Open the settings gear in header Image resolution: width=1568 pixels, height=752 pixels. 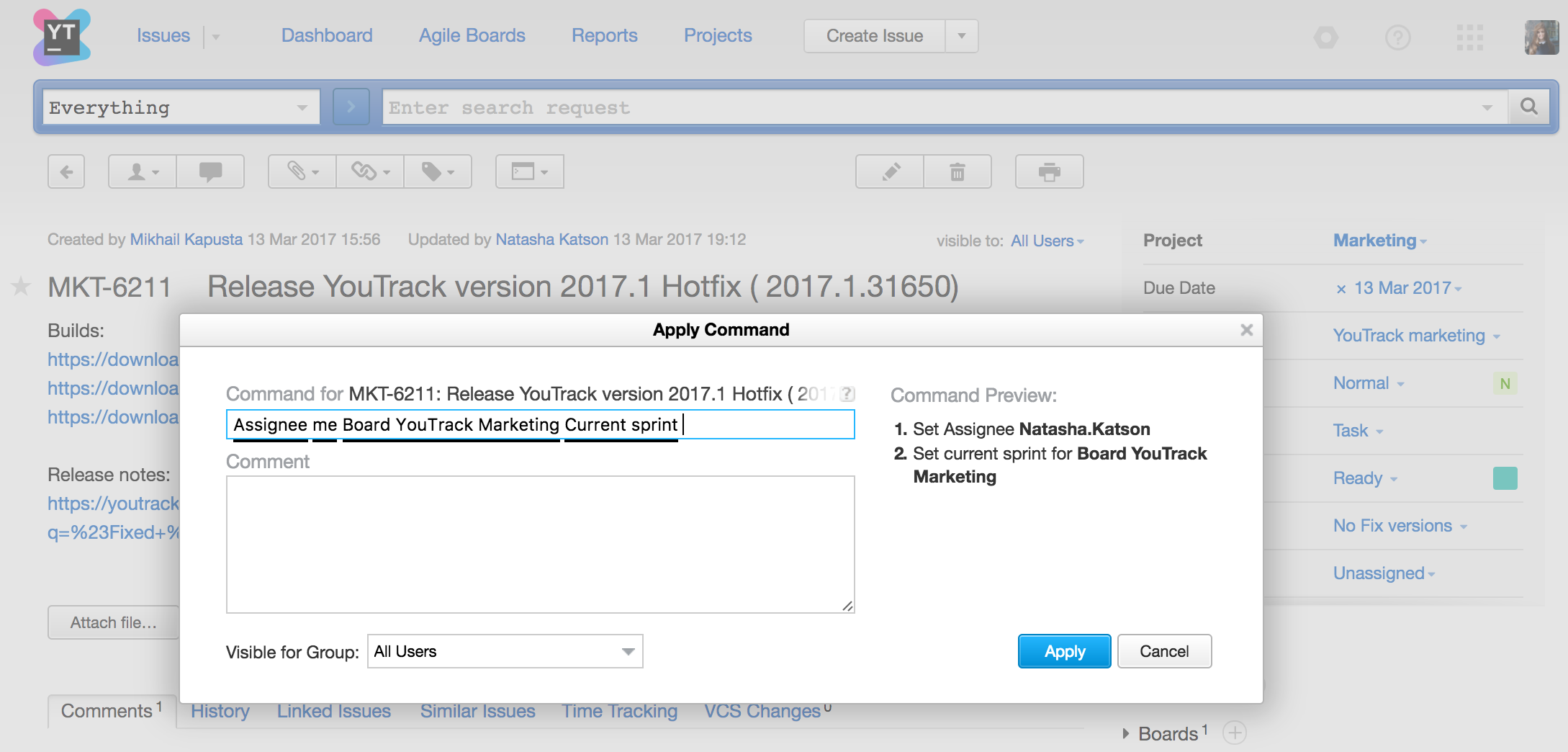1325,37
